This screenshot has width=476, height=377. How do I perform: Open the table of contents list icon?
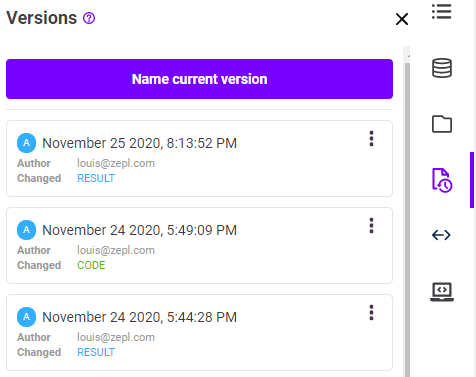tap(442, 12)
